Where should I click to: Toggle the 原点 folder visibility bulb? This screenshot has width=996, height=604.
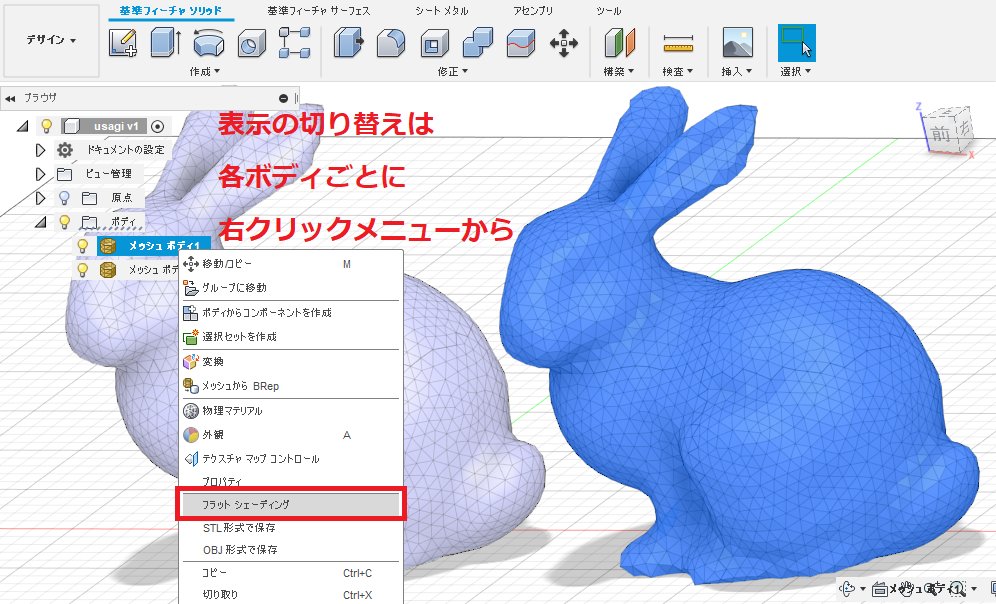[x=64, y=198]
